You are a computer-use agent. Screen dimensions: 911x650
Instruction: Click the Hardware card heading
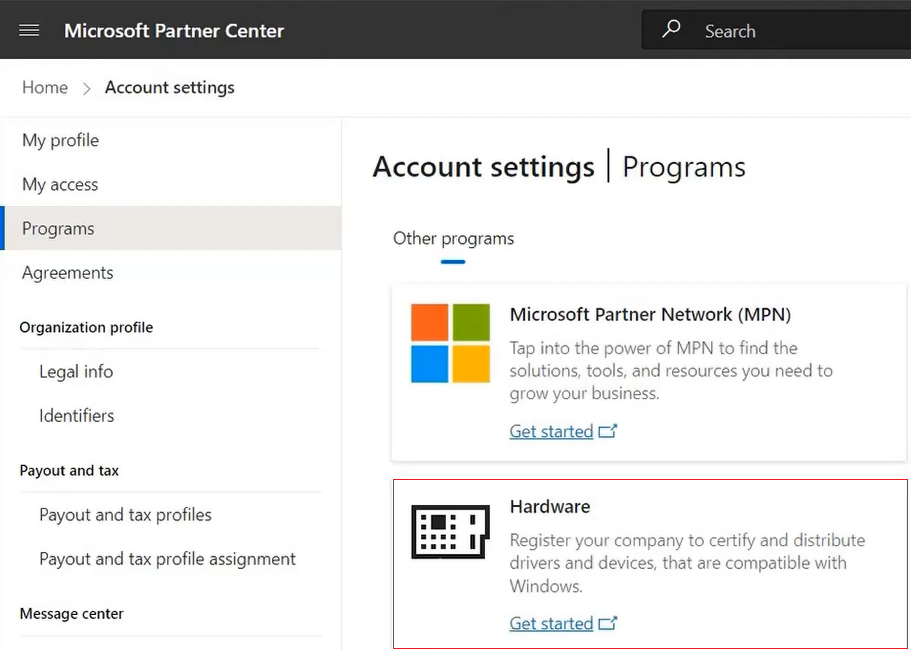pos(550,507)
